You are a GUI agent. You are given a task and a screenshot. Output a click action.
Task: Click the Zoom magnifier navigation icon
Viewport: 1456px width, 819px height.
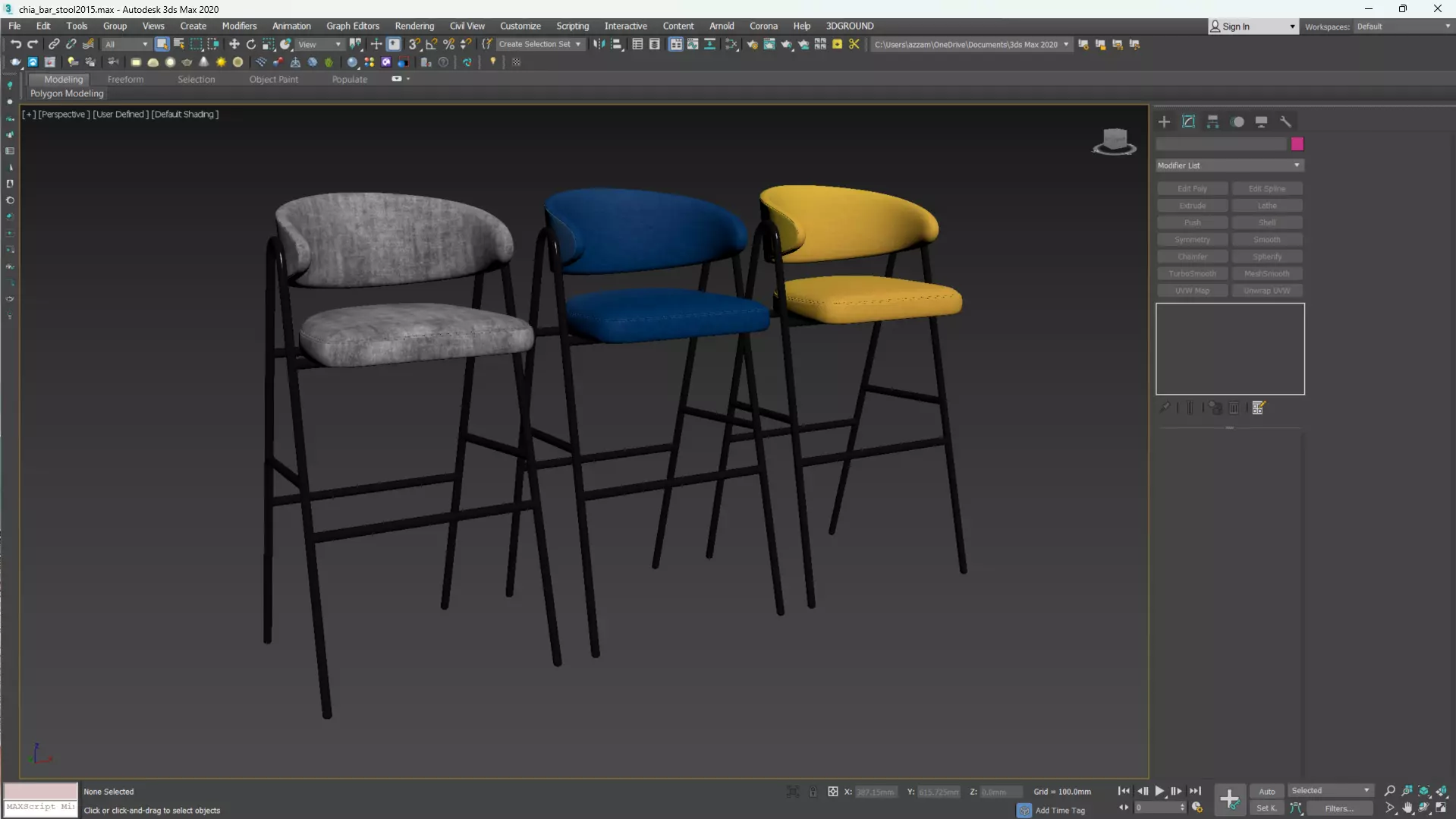(x=1389, y=791)
